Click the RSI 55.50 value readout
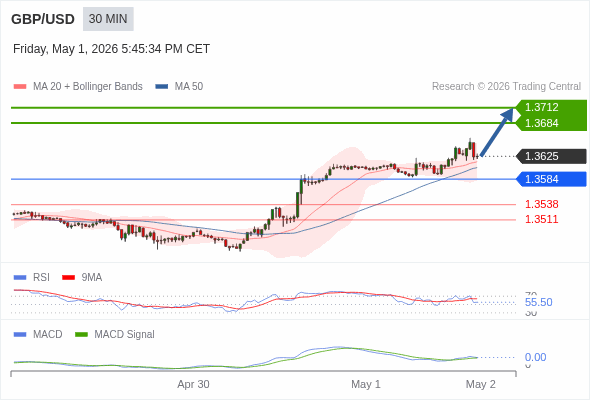590x400 pixels. pos(538,302)
